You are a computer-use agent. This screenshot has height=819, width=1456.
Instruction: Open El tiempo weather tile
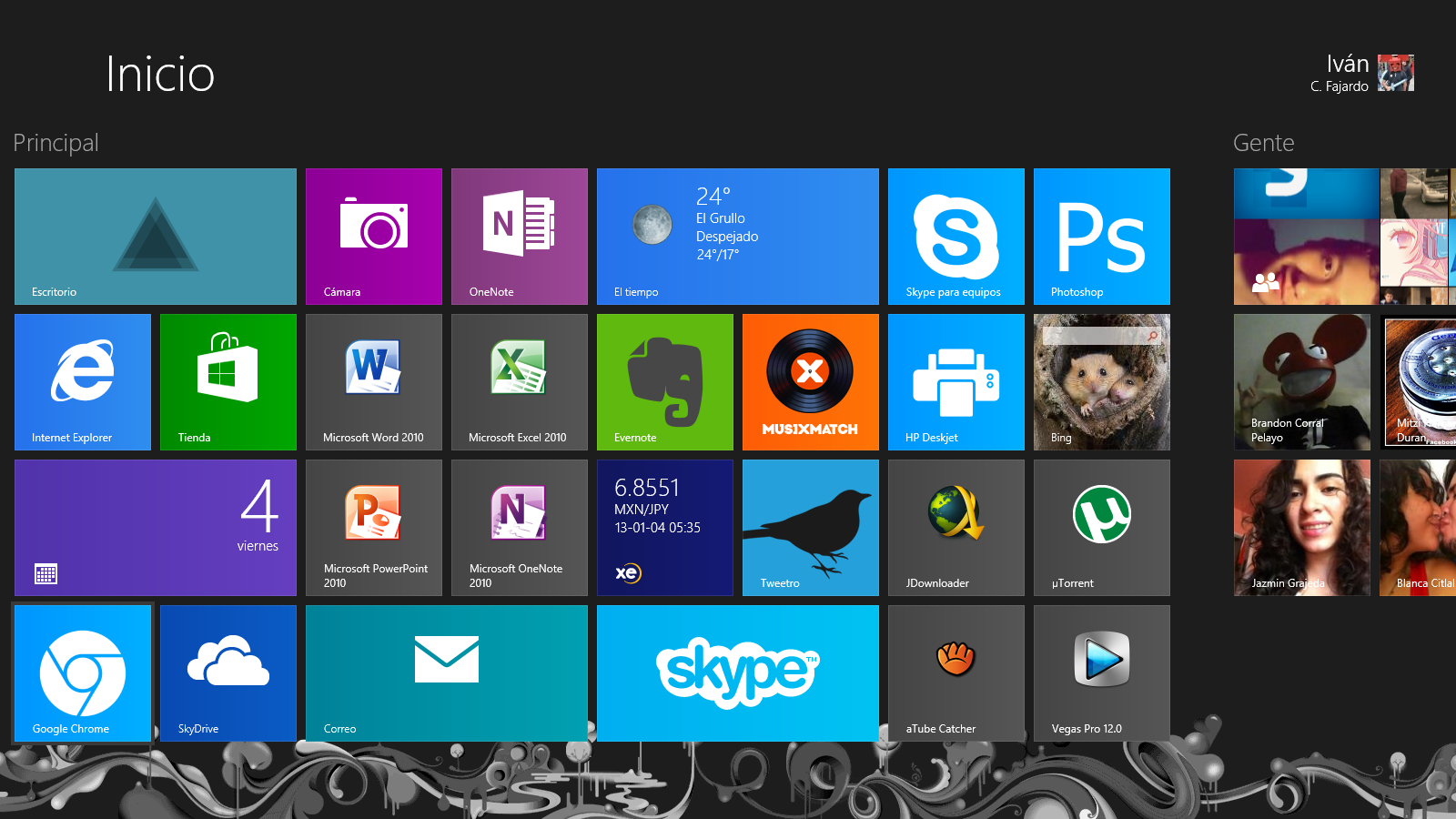click(x=738, y=237)
